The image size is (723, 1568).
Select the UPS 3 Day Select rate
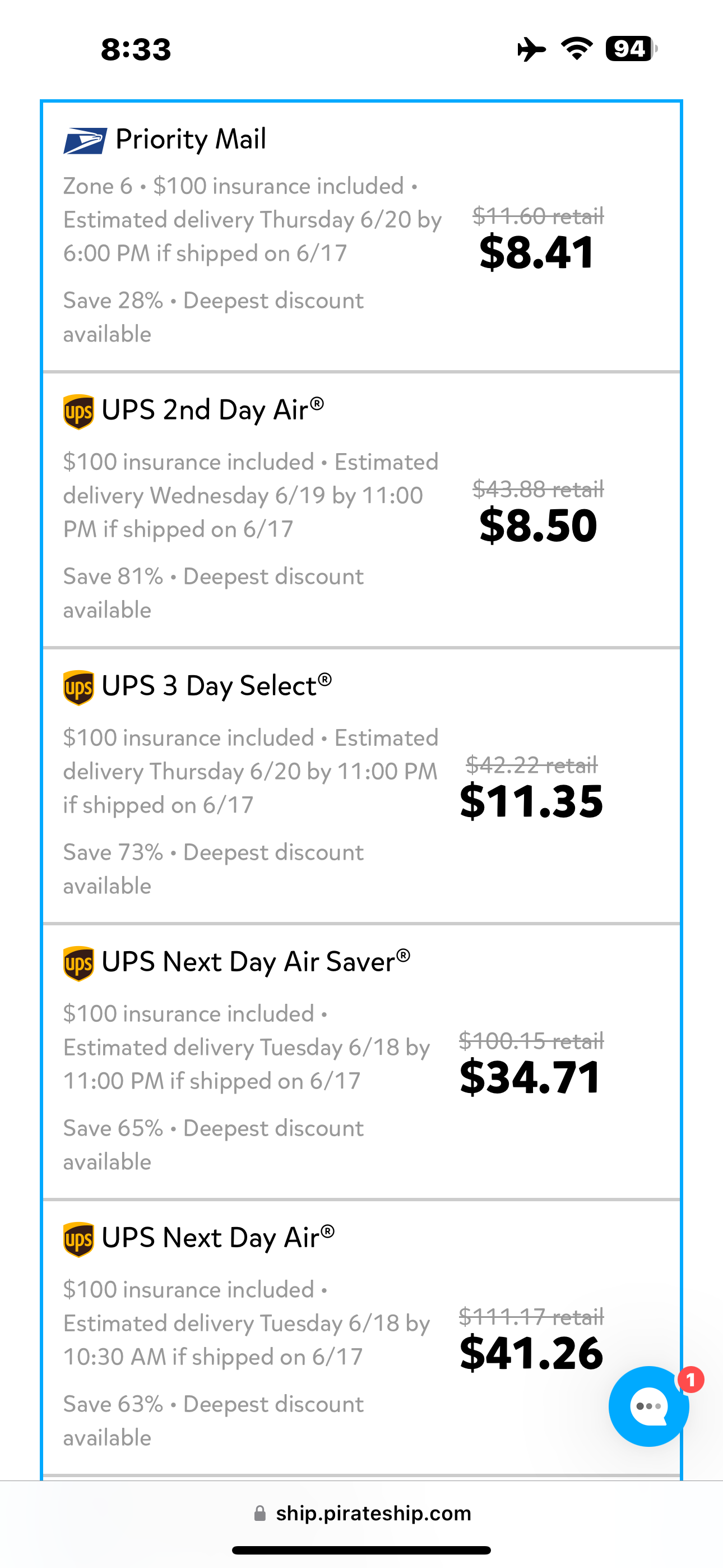[361, 786]
